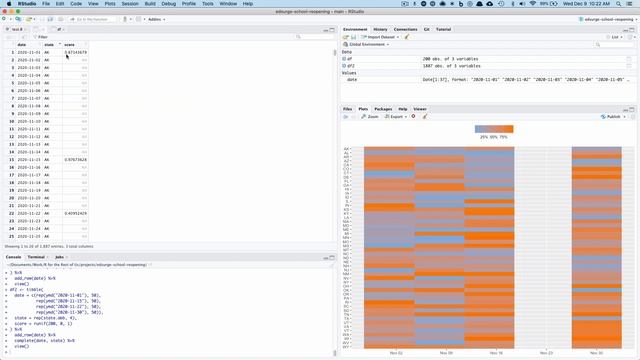
Task: Open the Tools menu
Action: click(x=208, y=4)
